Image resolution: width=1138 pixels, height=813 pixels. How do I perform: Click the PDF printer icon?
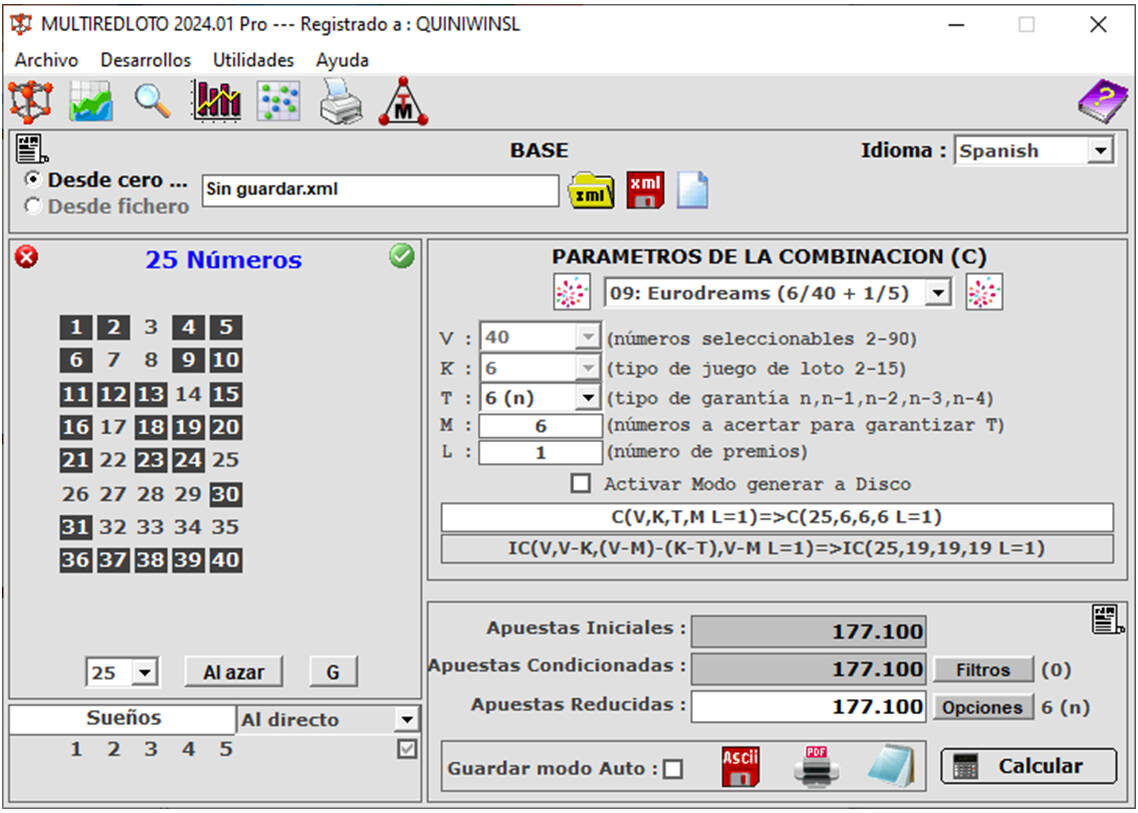tap(816, 767)
